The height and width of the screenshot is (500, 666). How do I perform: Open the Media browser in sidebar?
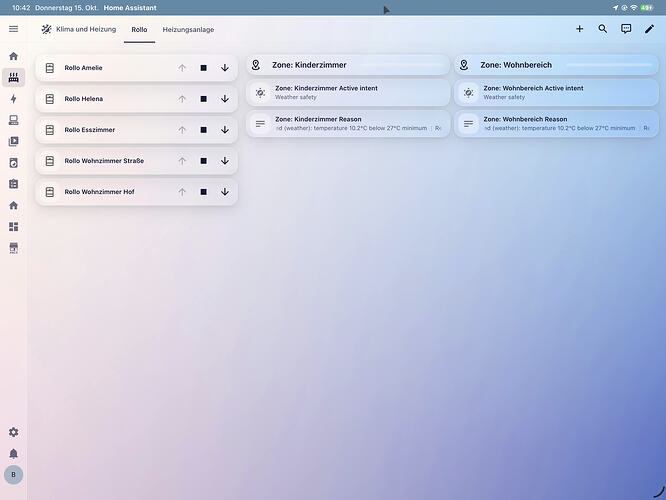point(14,141)
